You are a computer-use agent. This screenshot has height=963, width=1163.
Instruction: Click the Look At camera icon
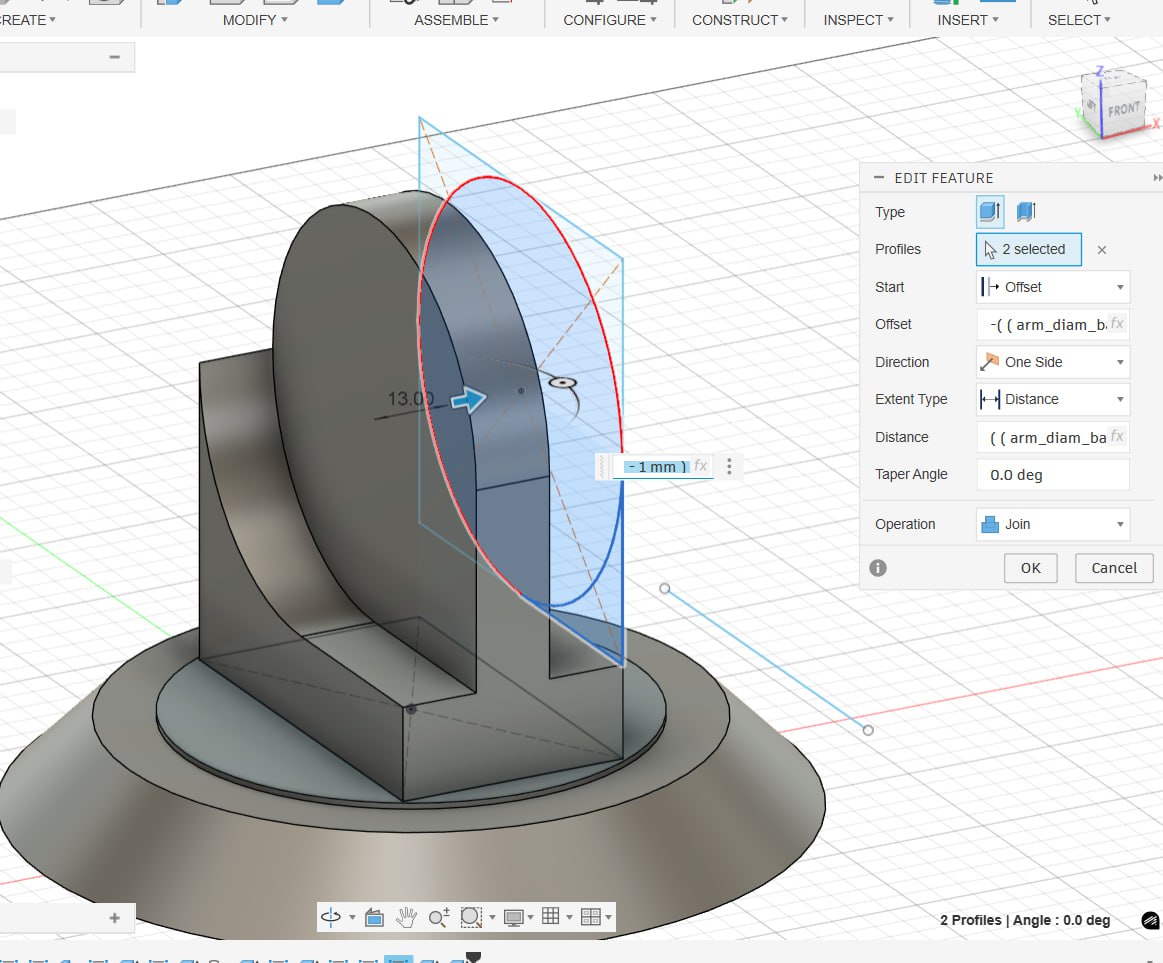(374, 917)
